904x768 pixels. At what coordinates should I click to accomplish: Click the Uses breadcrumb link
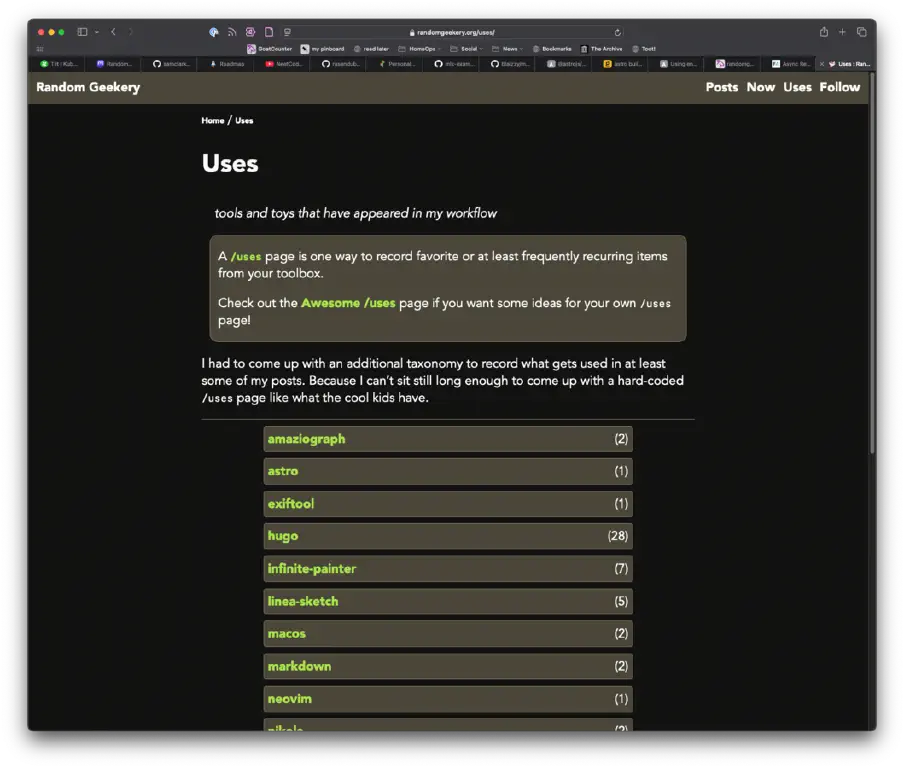pyautogui.click(x=244, y=121)
